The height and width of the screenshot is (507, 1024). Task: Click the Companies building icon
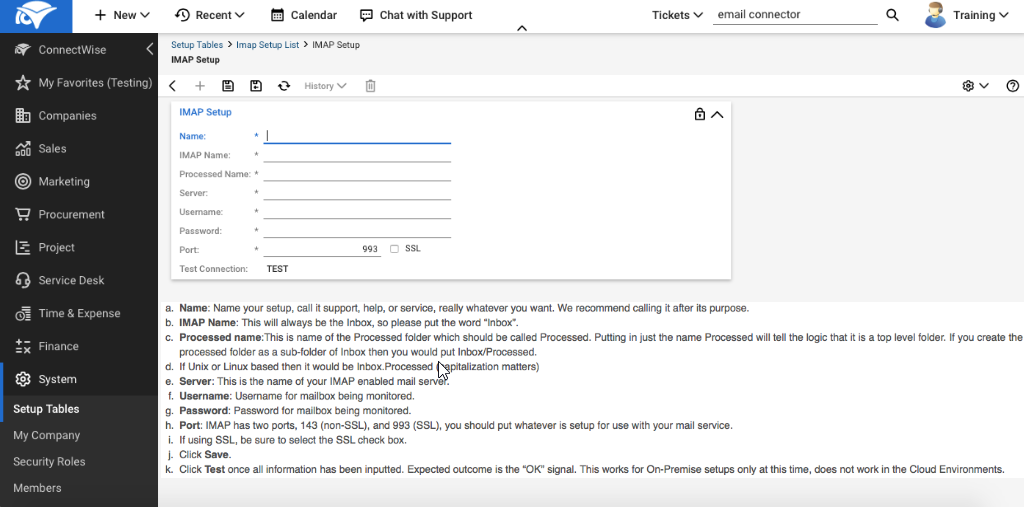pos(23,116)
